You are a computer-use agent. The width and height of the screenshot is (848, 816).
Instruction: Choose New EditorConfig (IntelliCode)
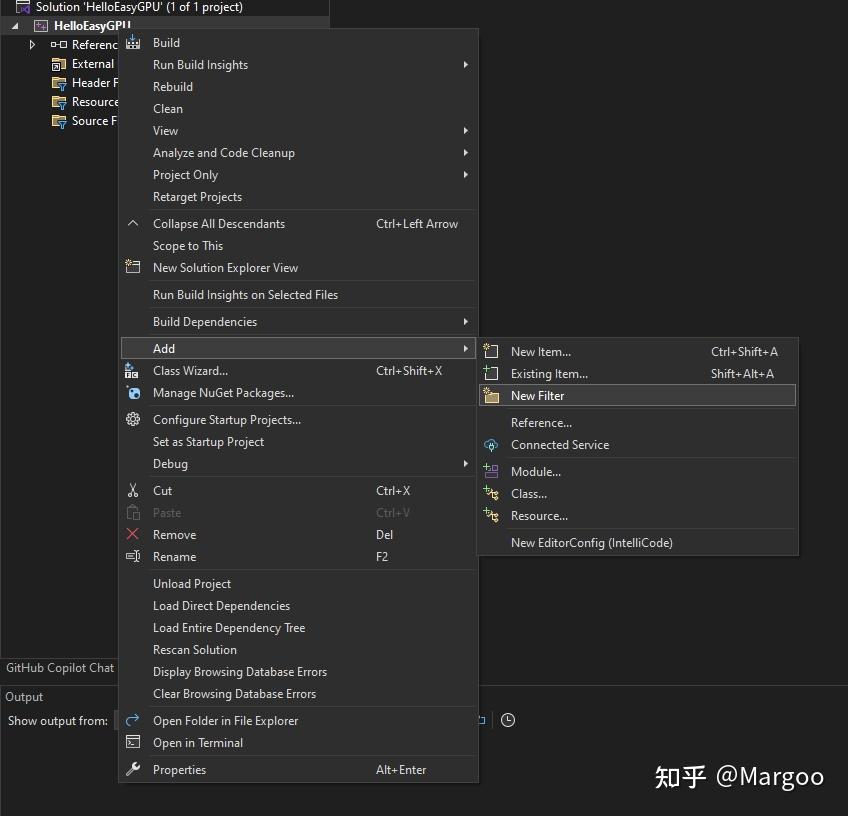[x=637, y=542]
